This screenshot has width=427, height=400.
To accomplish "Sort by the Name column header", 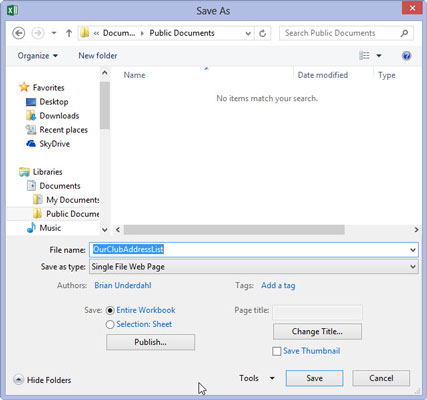I will tap(134, 75).
